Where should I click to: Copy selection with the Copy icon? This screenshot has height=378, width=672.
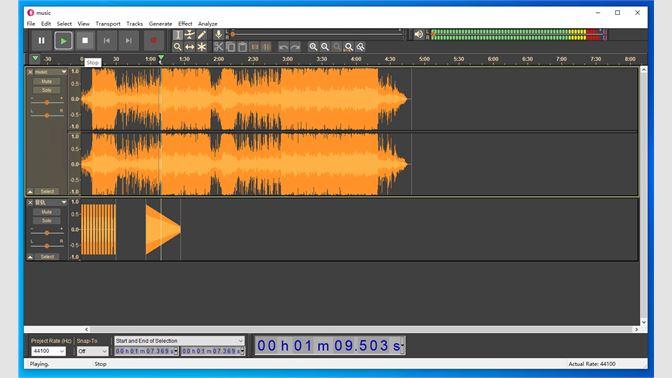(231, 47)
